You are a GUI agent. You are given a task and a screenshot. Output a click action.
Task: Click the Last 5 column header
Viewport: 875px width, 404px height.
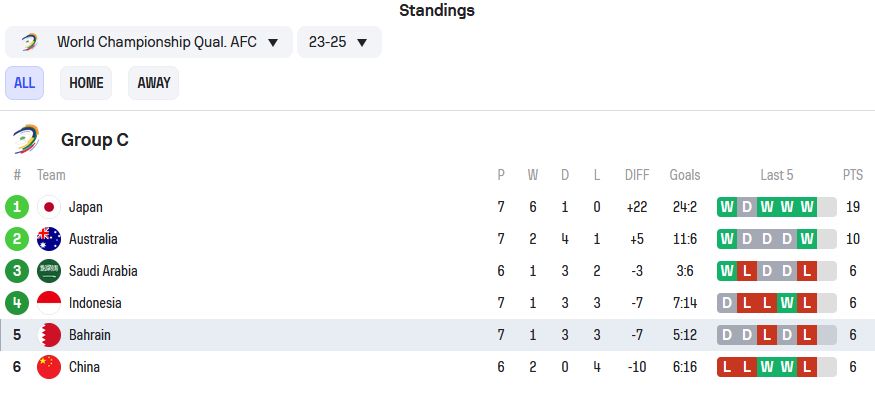point(777,175)
